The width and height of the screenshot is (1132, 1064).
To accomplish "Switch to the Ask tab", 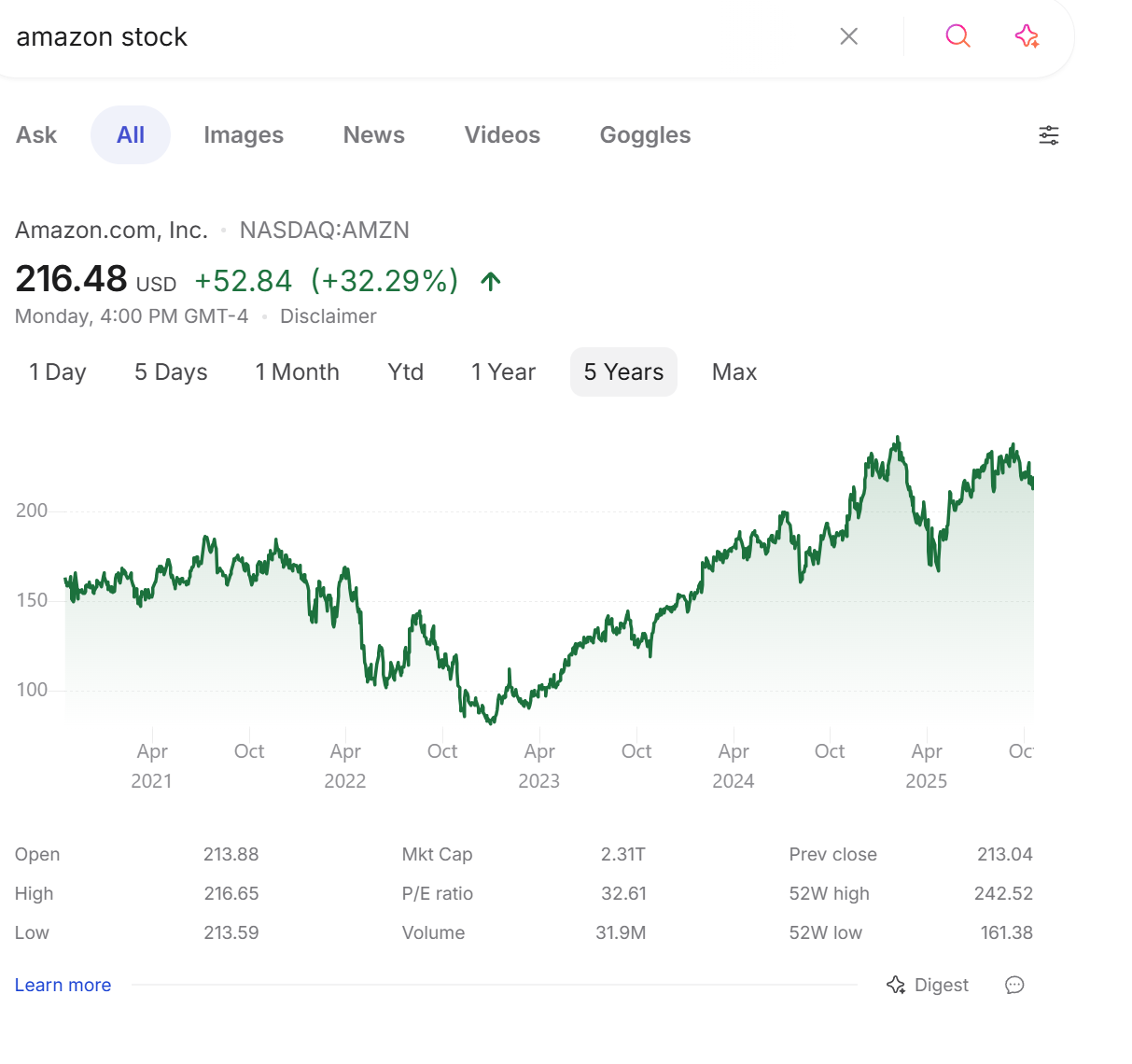I will tap(36, 135).
